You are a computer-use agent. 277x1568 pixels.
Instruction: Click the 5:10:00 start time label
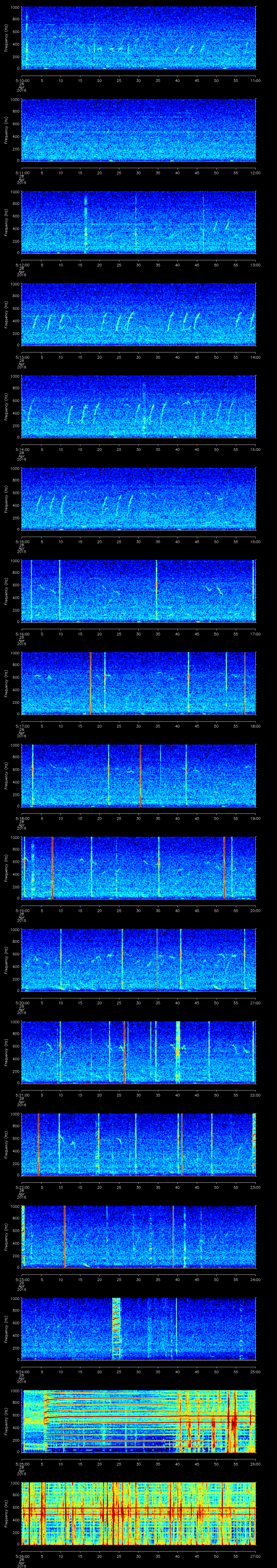(x=22, y=80)
